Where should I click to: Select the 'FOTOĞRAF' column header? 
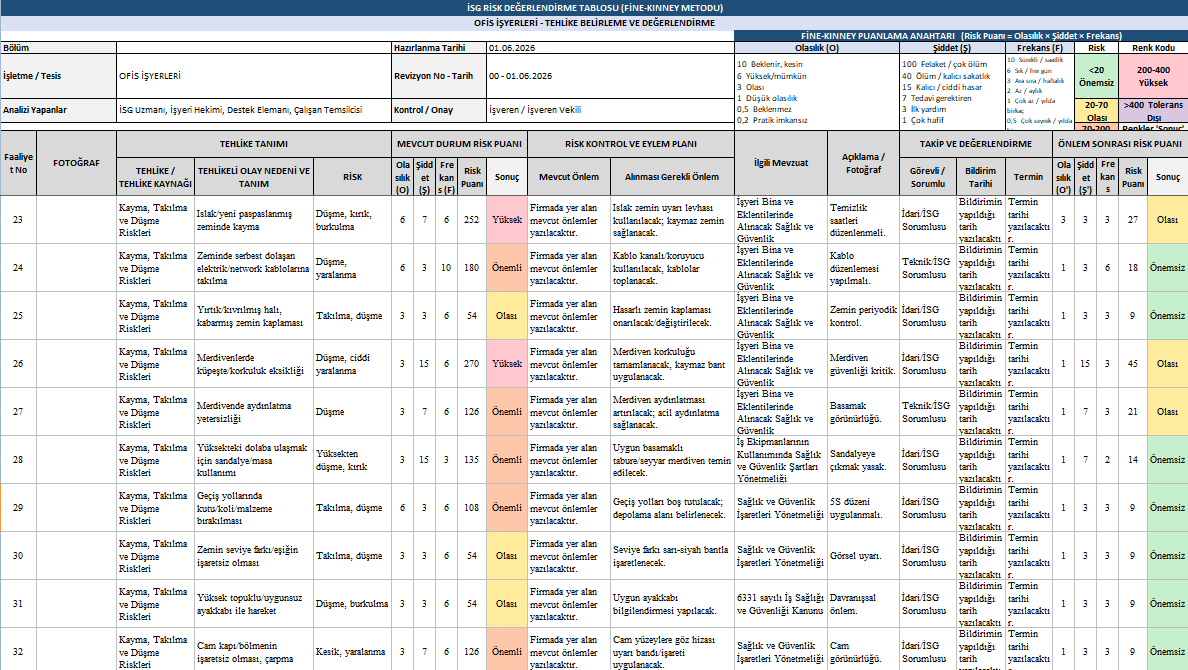click(77, 163)
